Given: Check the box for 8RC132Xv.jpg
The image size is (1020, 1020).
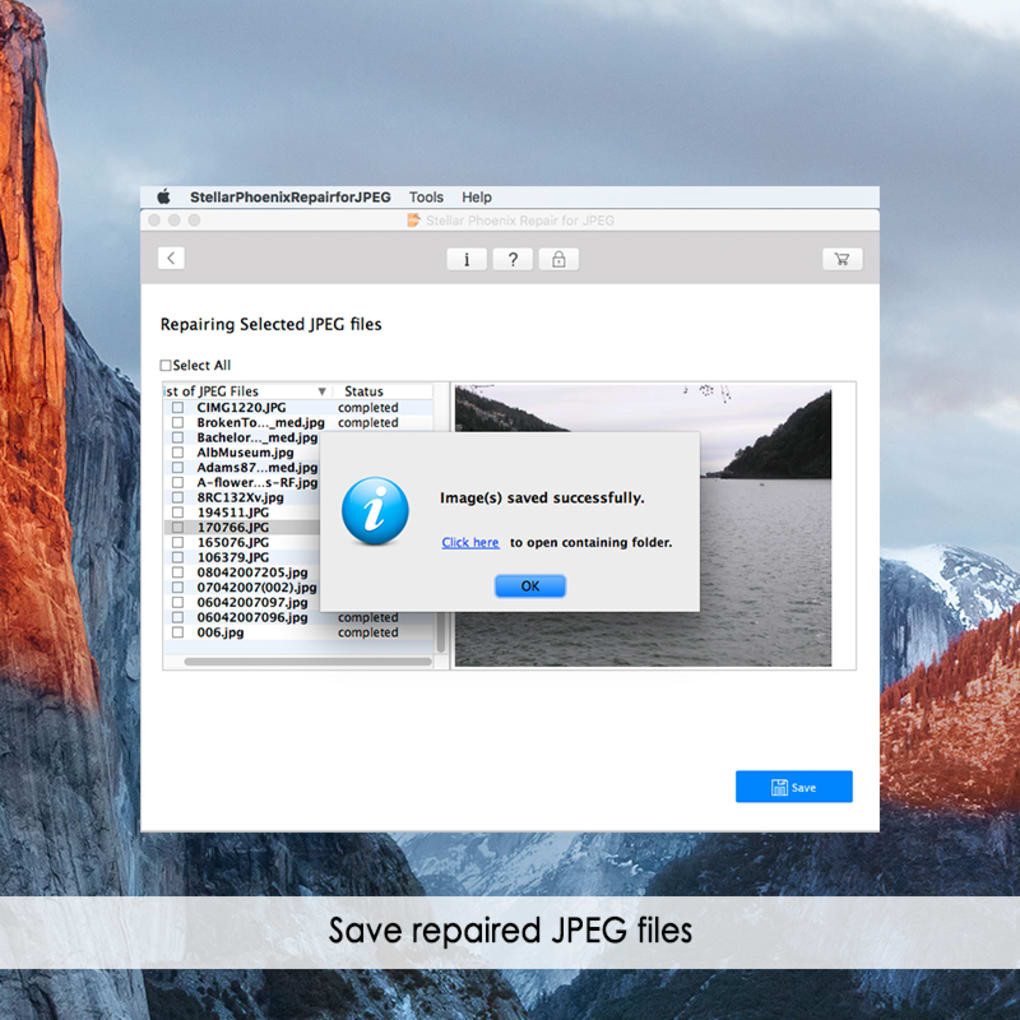Looking at the screenshot, I should tap(178, 498).
